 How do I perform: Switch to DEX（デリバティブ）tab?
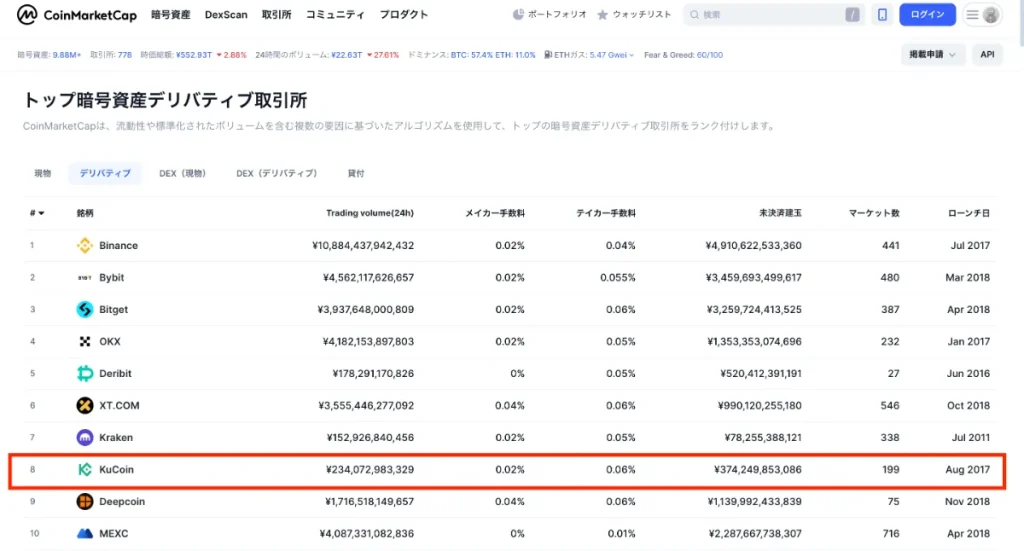[x=277, y=173]
